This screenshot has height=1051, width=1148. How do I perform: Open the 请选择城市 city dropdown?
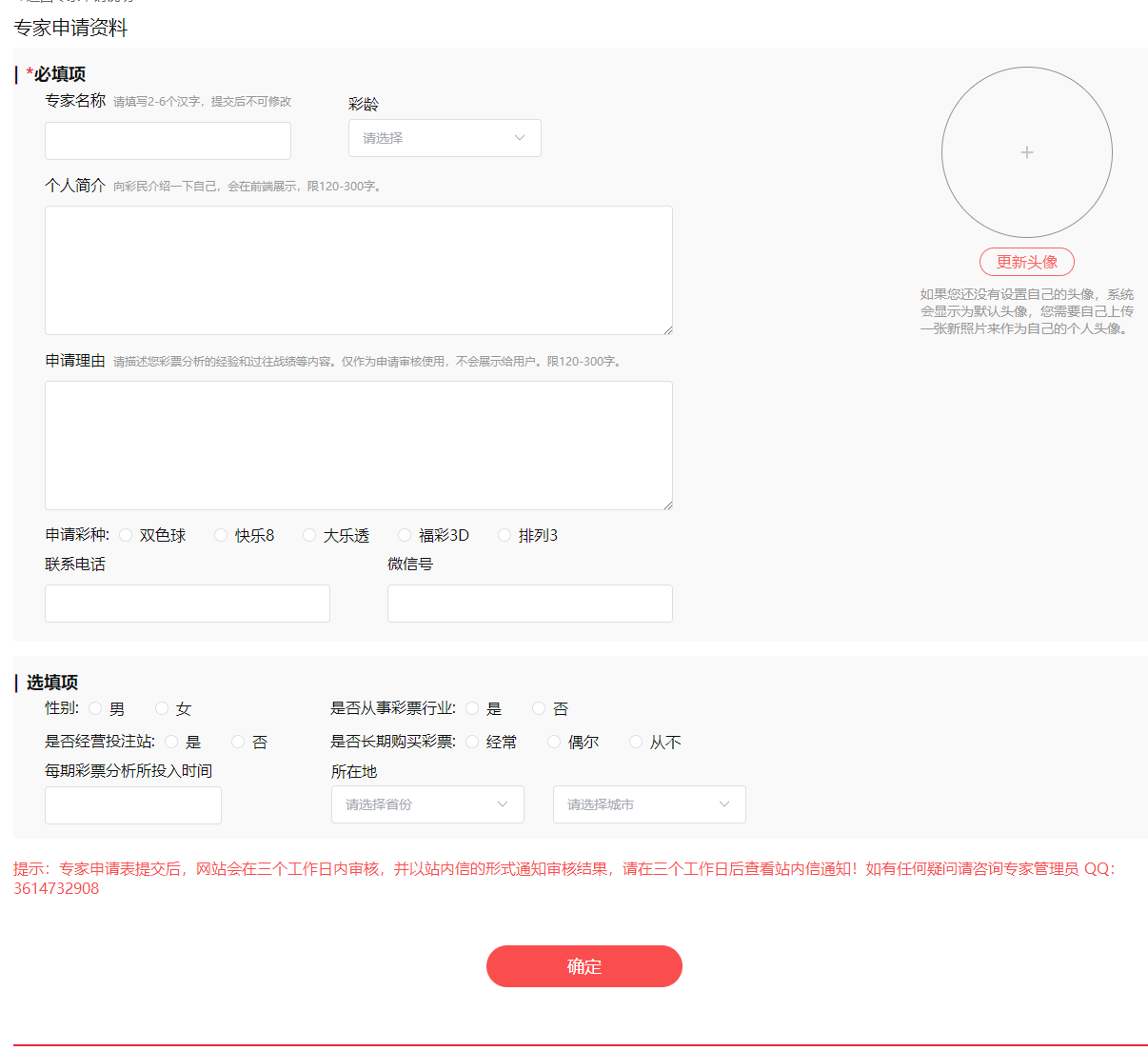pyautogui.click(x=648, y=804)
